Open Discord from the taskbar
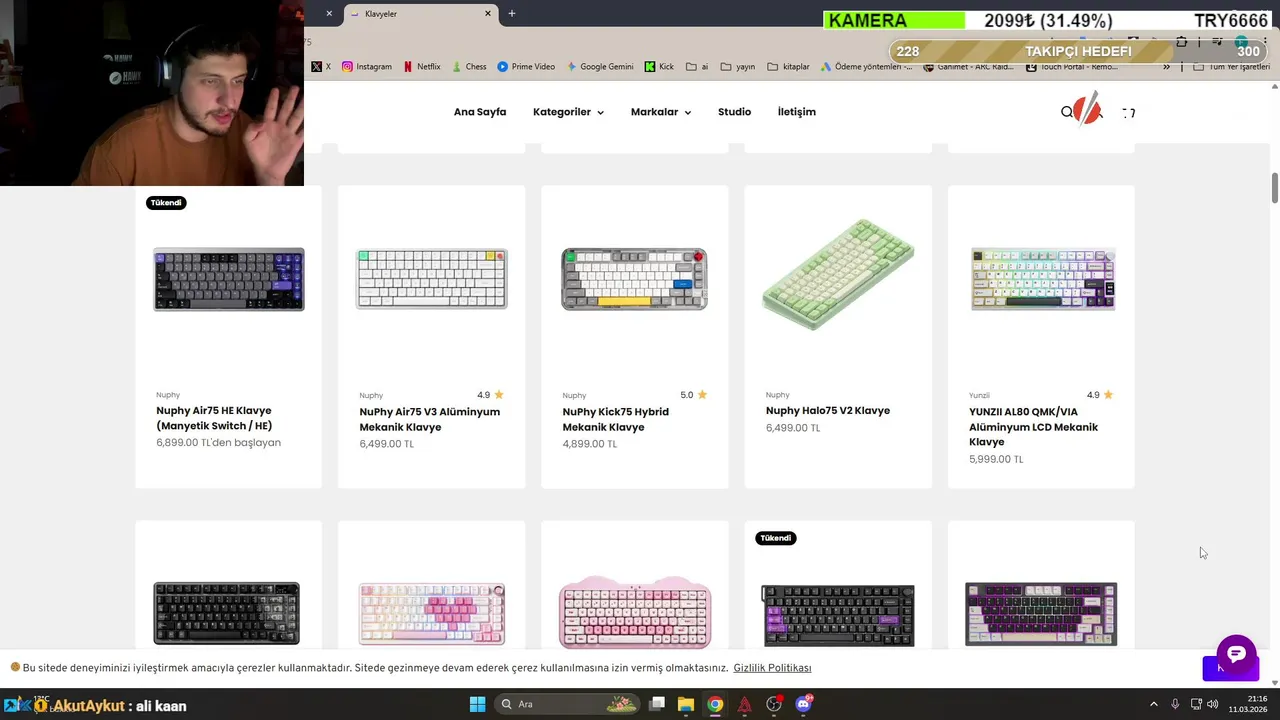The width and height of the screenshot is (1280, 720). 803,704
